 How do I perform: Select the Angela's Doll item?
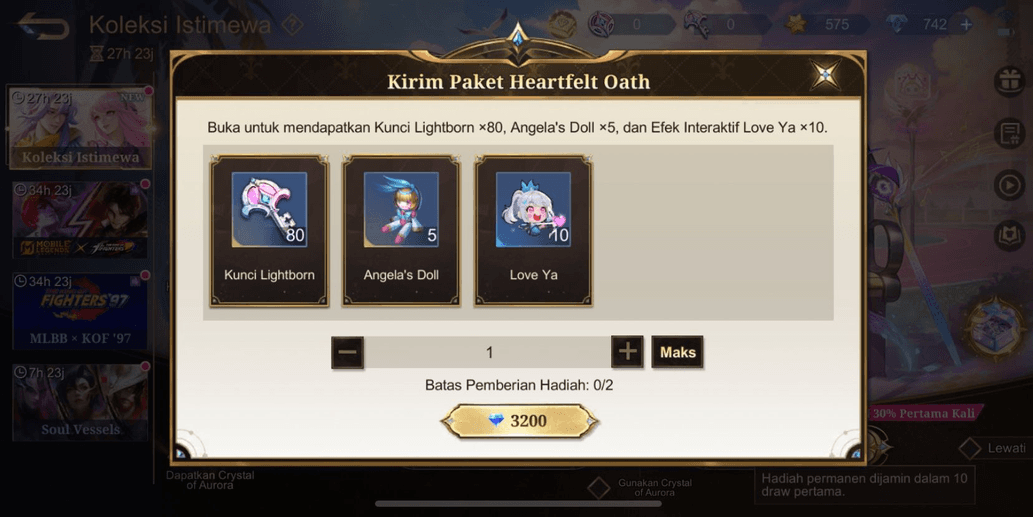(401, 231)
